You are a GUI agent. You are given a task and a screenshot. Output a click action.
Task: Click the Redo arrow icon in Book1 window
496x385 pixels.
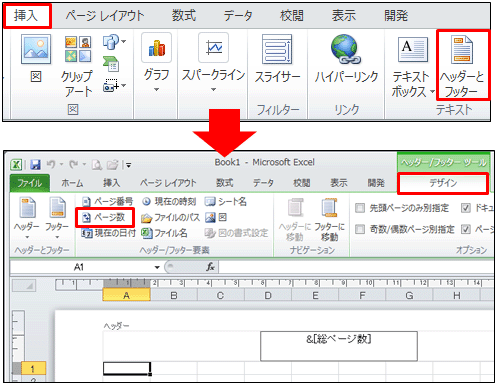tap(74, 164)
